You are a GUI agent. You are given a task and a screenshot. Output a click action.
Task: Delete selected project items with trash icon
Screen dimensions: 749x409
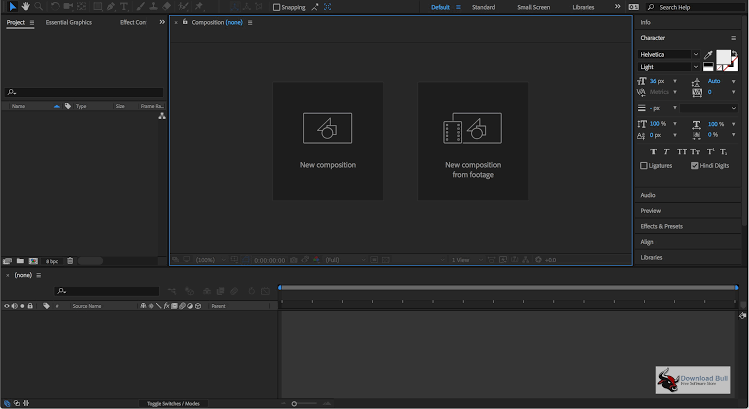coord(70,261)
